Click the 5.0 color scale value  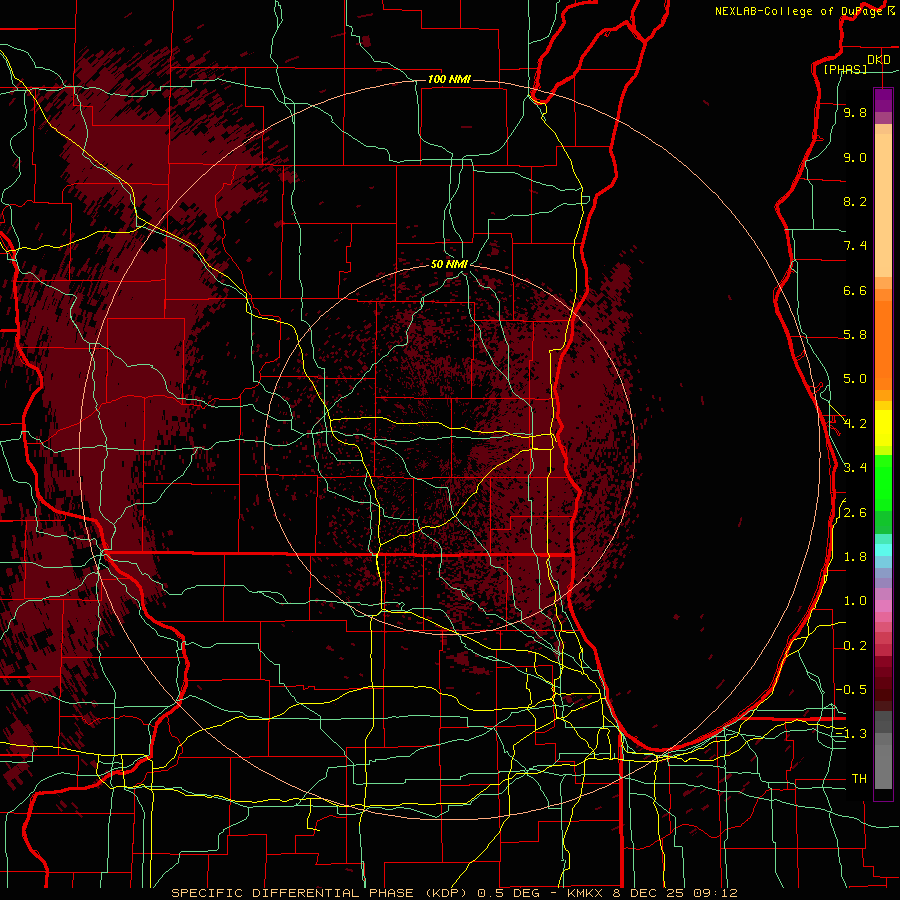pyautogui.click(x=855, y=379)
